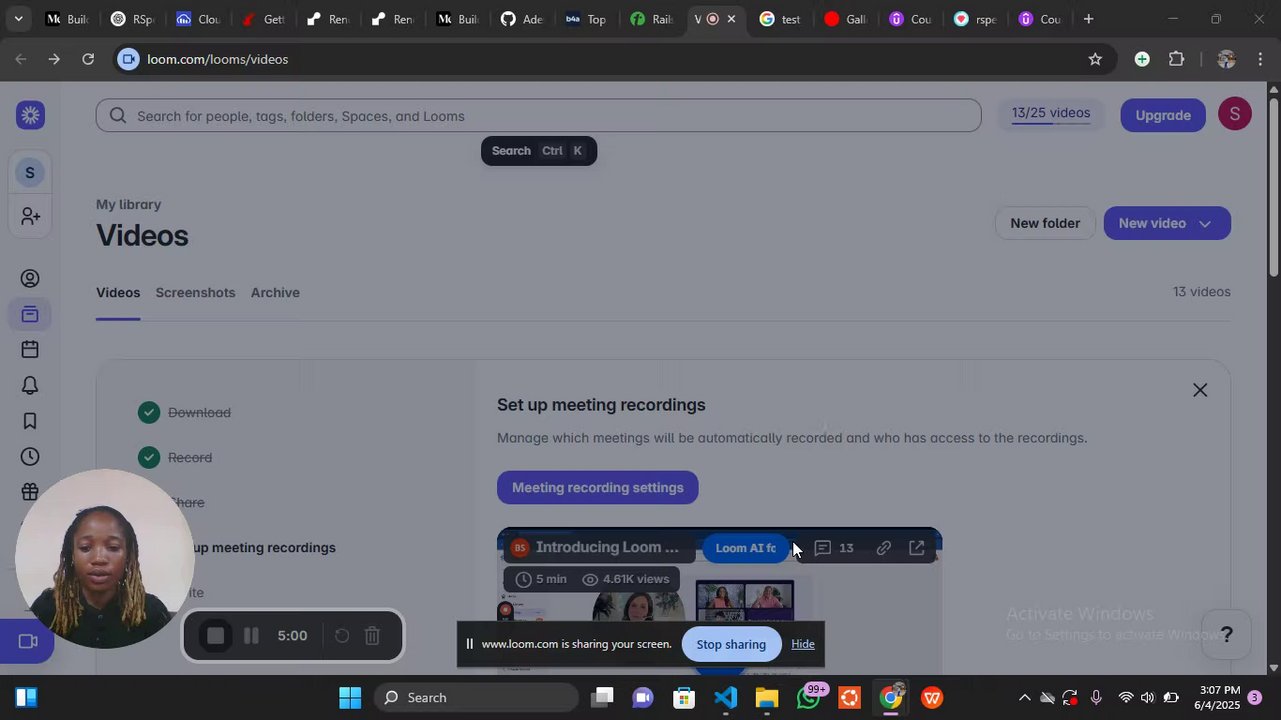Click the browser address bar
This screenshot has width=1281, height=720.
610,59
